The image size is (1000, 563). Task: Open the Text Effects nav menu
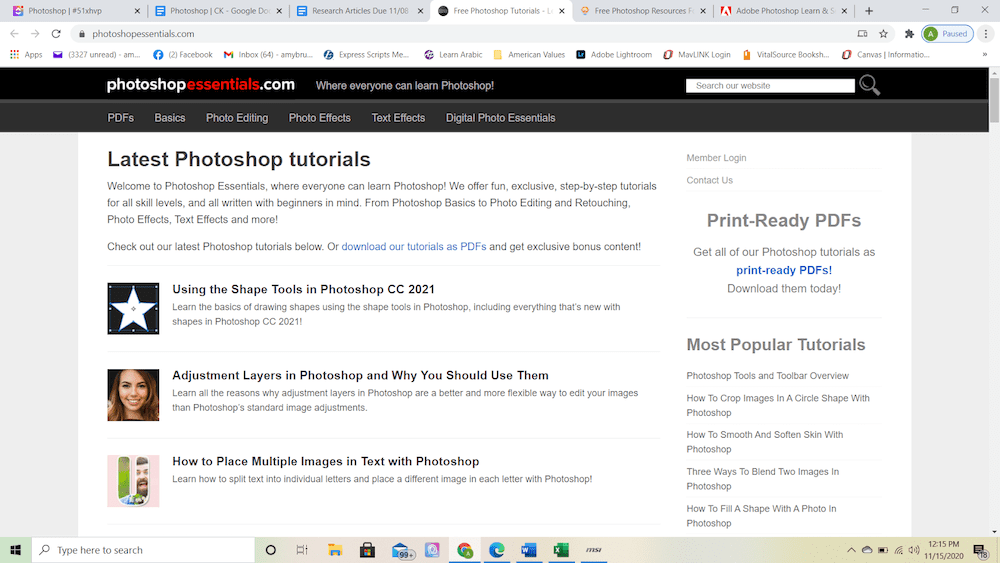pyautogui.click(x=398, y=118)
